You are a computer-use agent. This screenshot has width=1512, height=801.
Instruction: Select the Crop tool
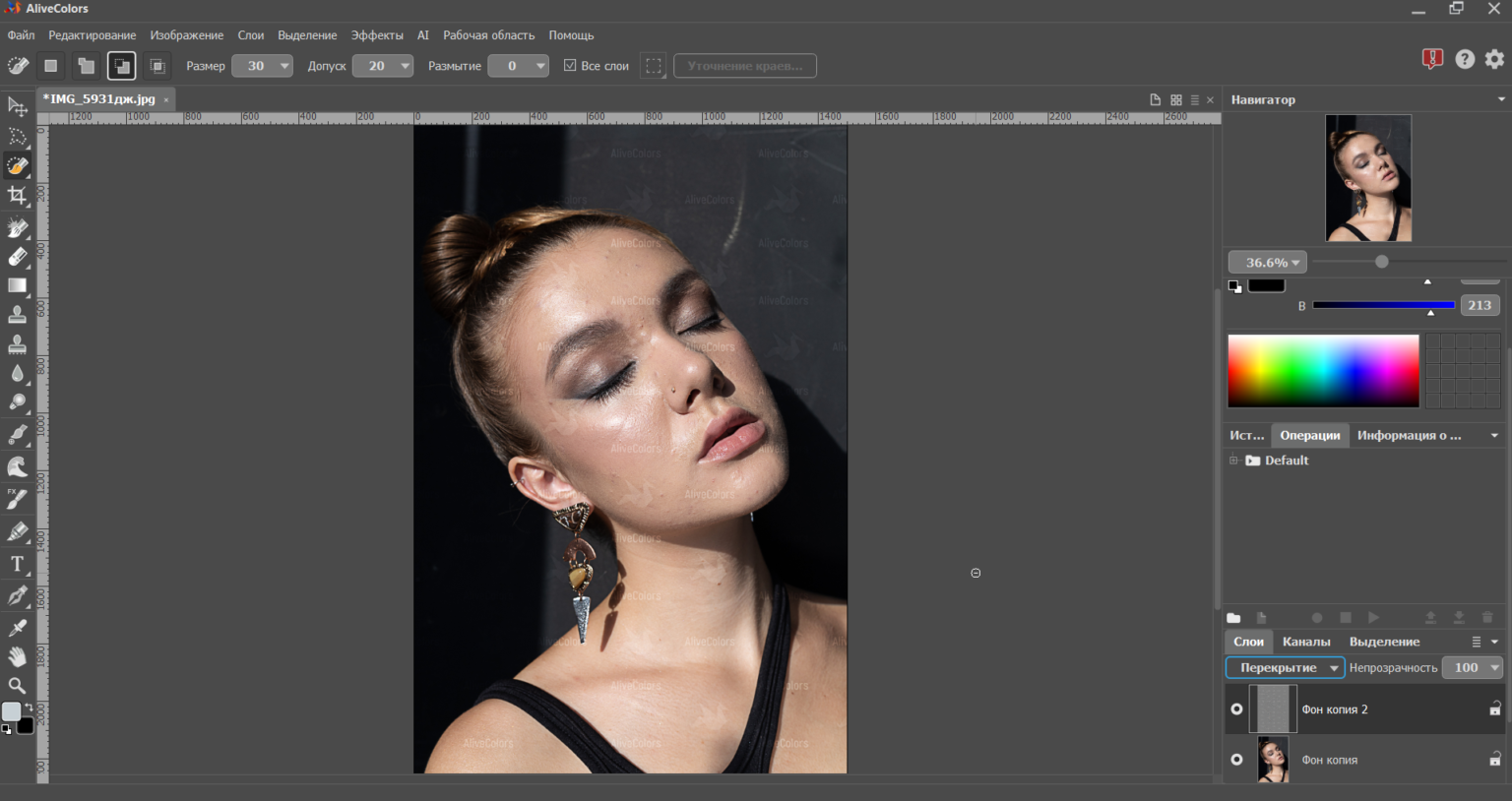click(17, 196)
